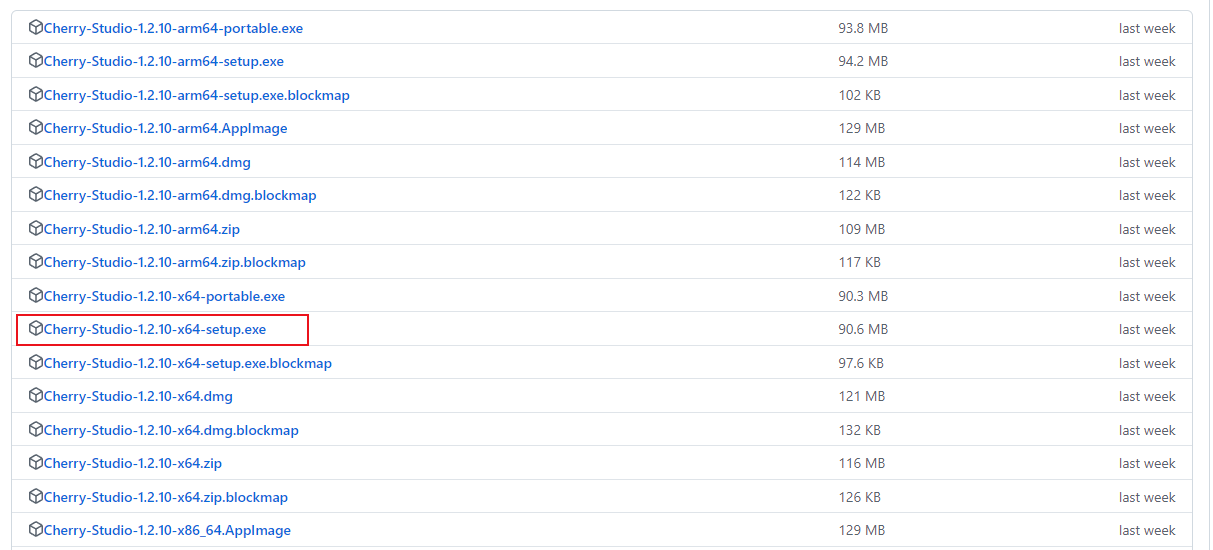This screenshot has width=1213, height=550.
Task: Open Cherry-Studio-1.2.10-arm64-setup.exe.blockmap link
Action: [x=197, y=95]
